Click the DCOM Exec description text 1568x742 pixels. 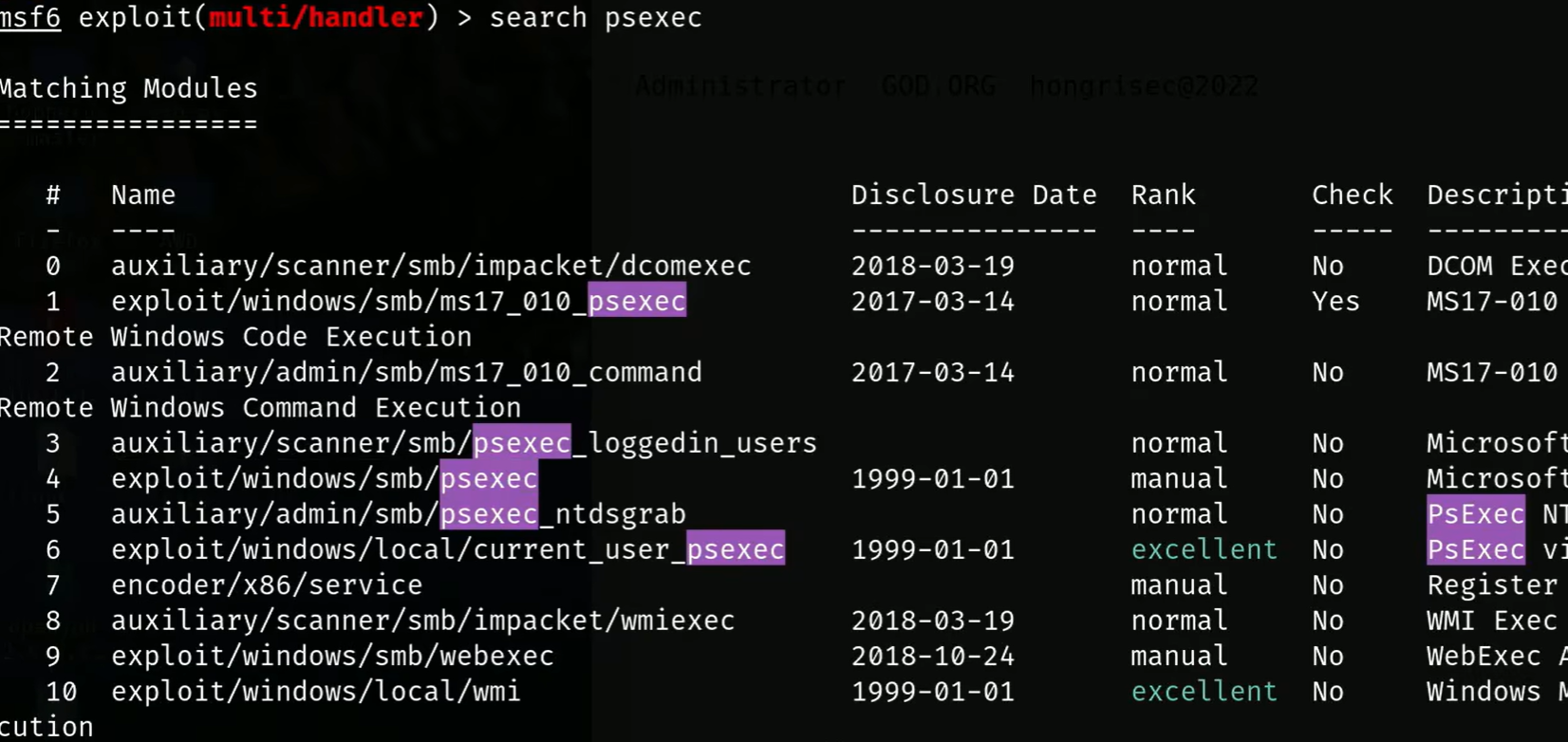1497,267
